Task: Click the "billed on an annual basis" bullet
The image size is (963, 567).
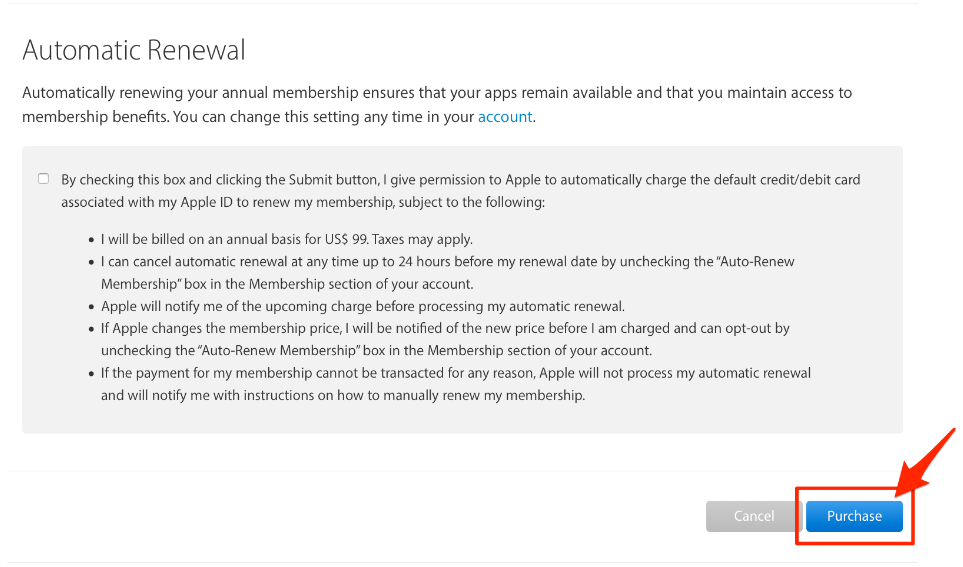Action: (x=287, y=239)
